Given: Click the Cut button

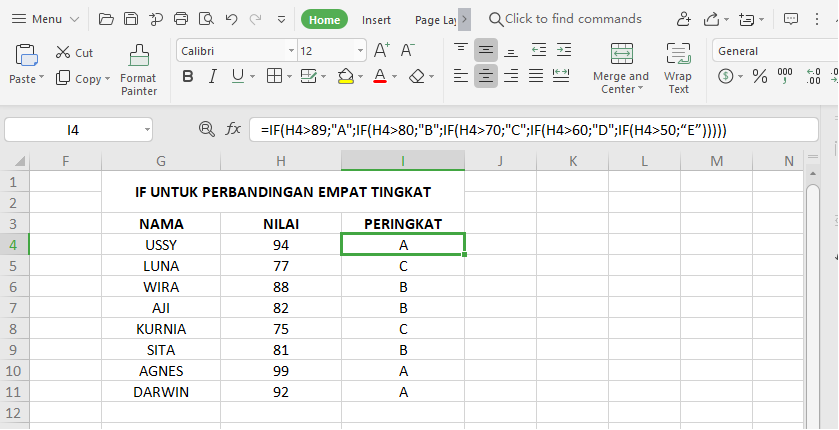Looking at the screenshot, I should click(74, 53).
